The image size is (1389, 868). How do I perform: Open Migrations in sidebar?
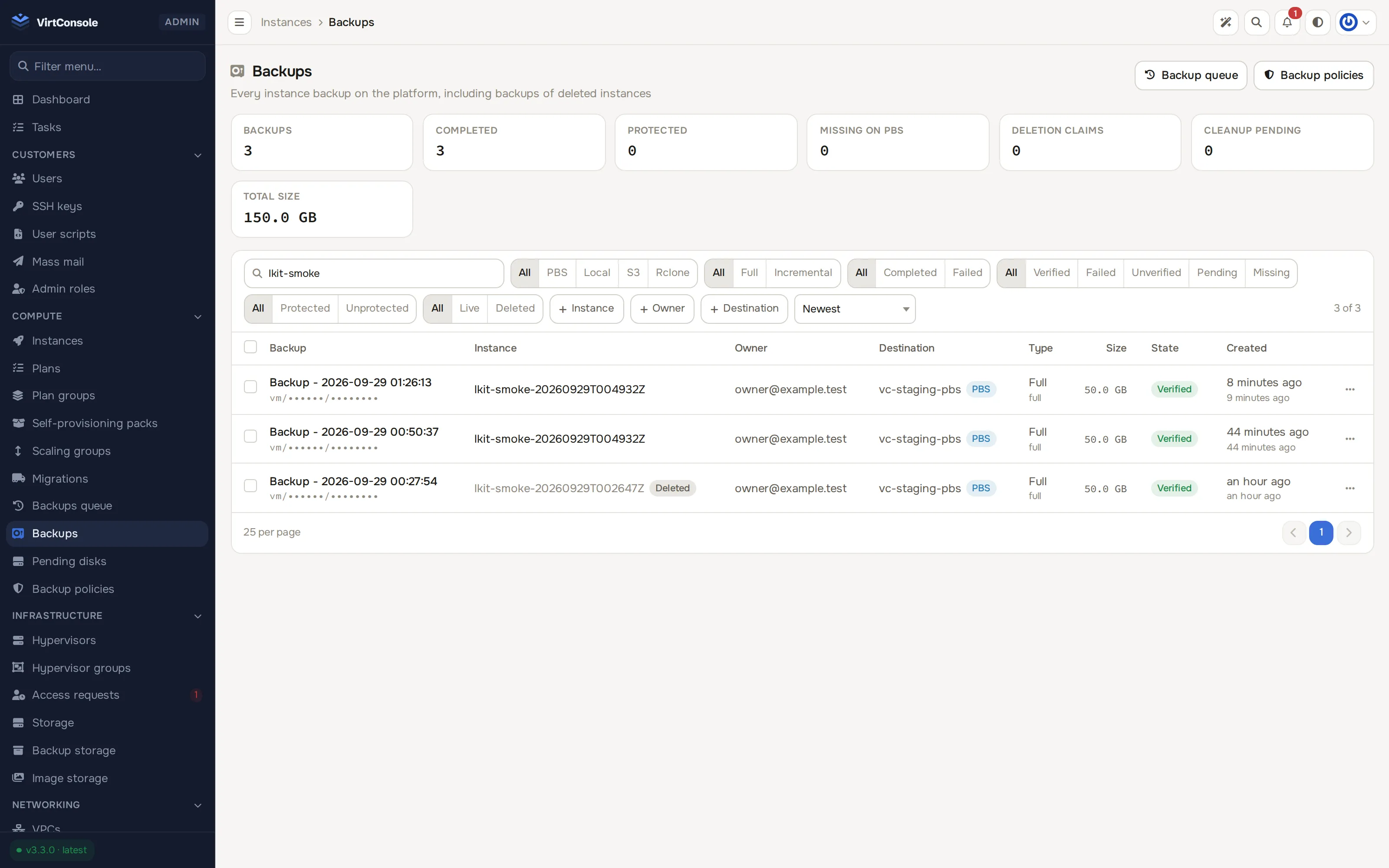[x=107, y=478]
